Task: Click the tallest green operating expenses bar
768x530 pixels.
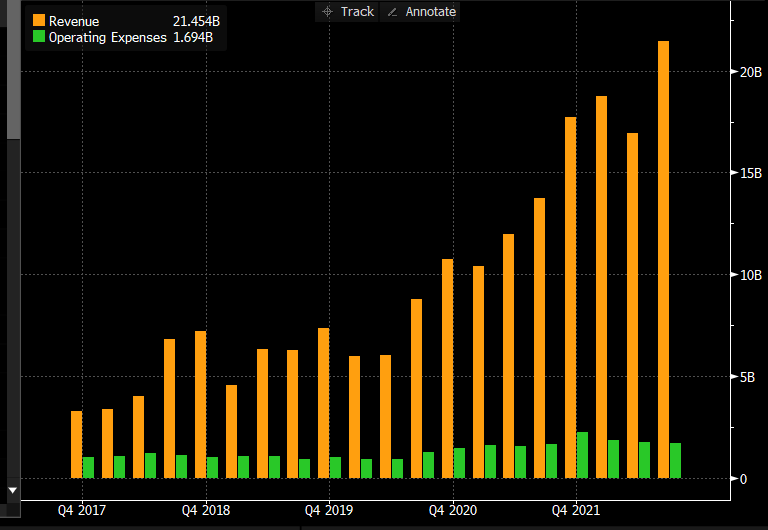Action: [582, 455]
